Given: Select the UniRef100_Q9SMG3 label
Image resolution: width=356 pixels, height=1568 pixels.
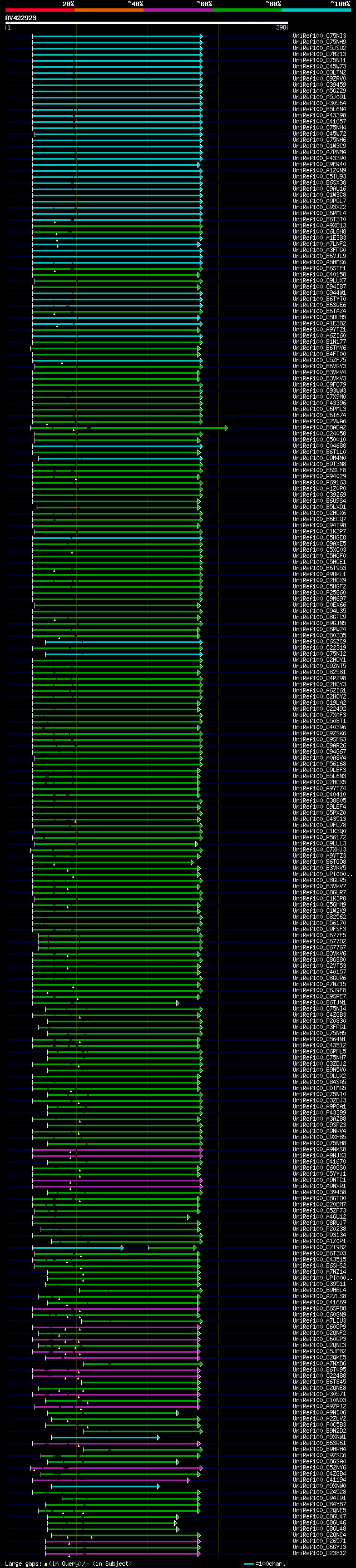Looking at the screenshot, I should (x=319, y=739).
